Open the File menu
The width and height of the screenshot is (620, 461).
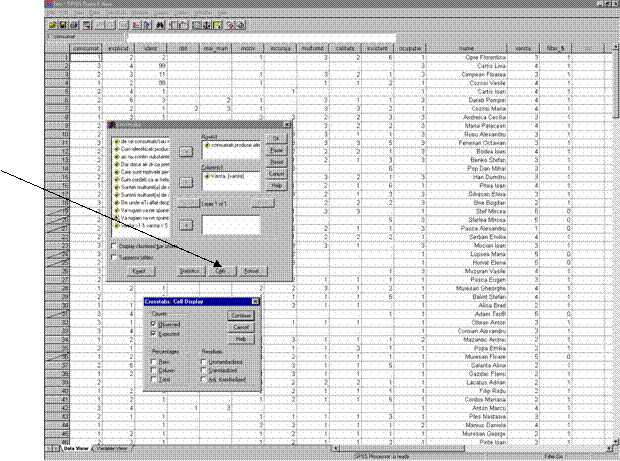point(49,13)
